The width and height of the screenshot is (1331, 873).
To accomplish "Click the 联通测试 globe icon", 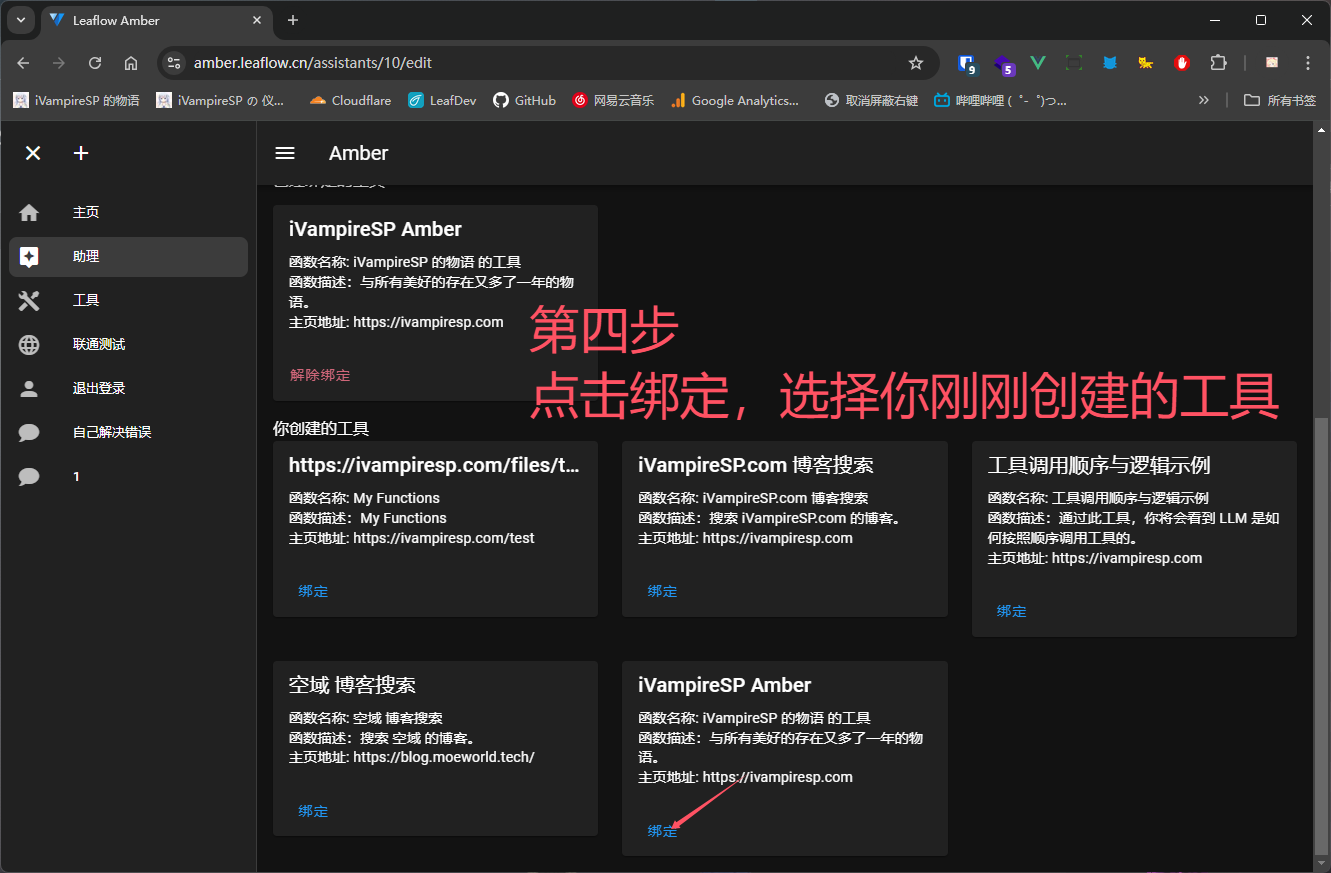I will click(29, 344).
